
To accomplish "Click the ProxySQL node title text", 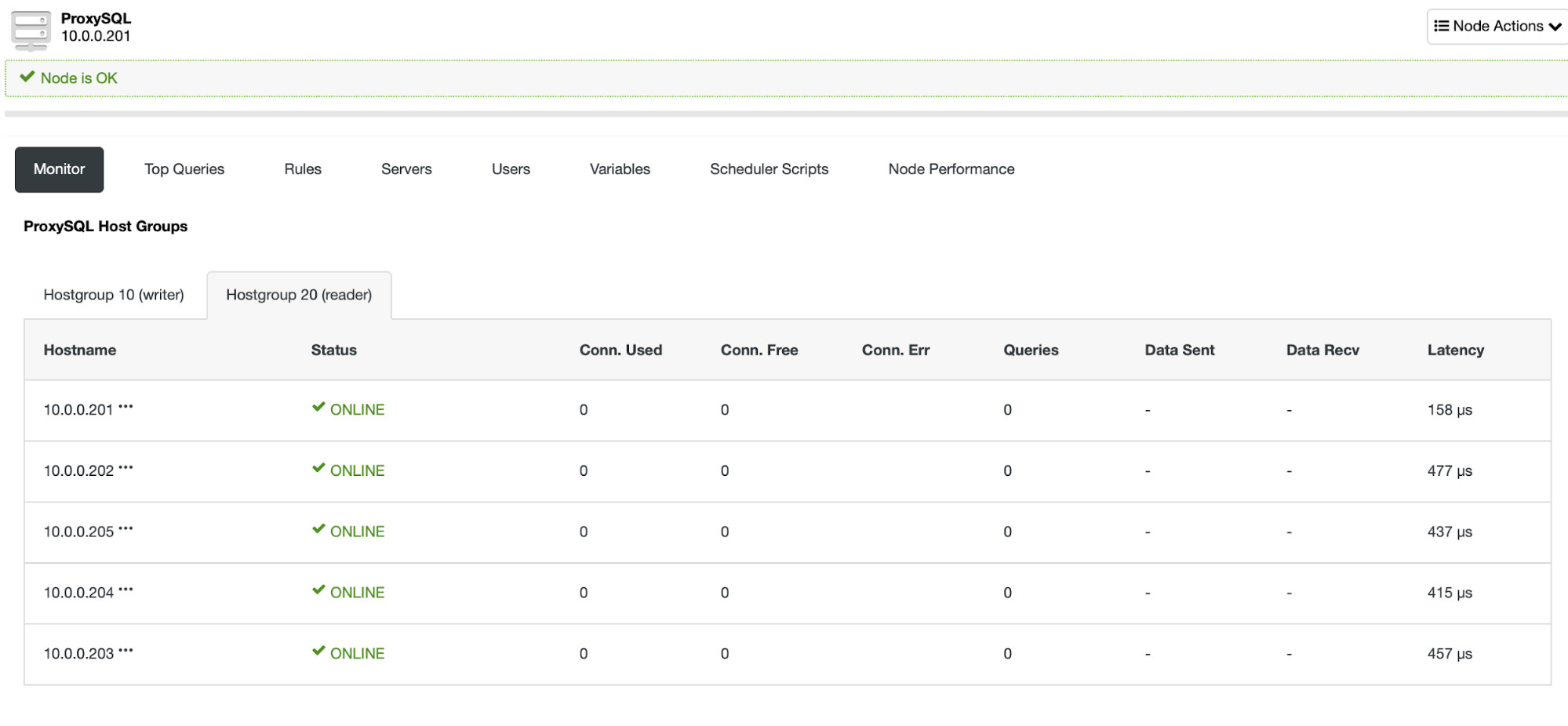I will point(96,18).
